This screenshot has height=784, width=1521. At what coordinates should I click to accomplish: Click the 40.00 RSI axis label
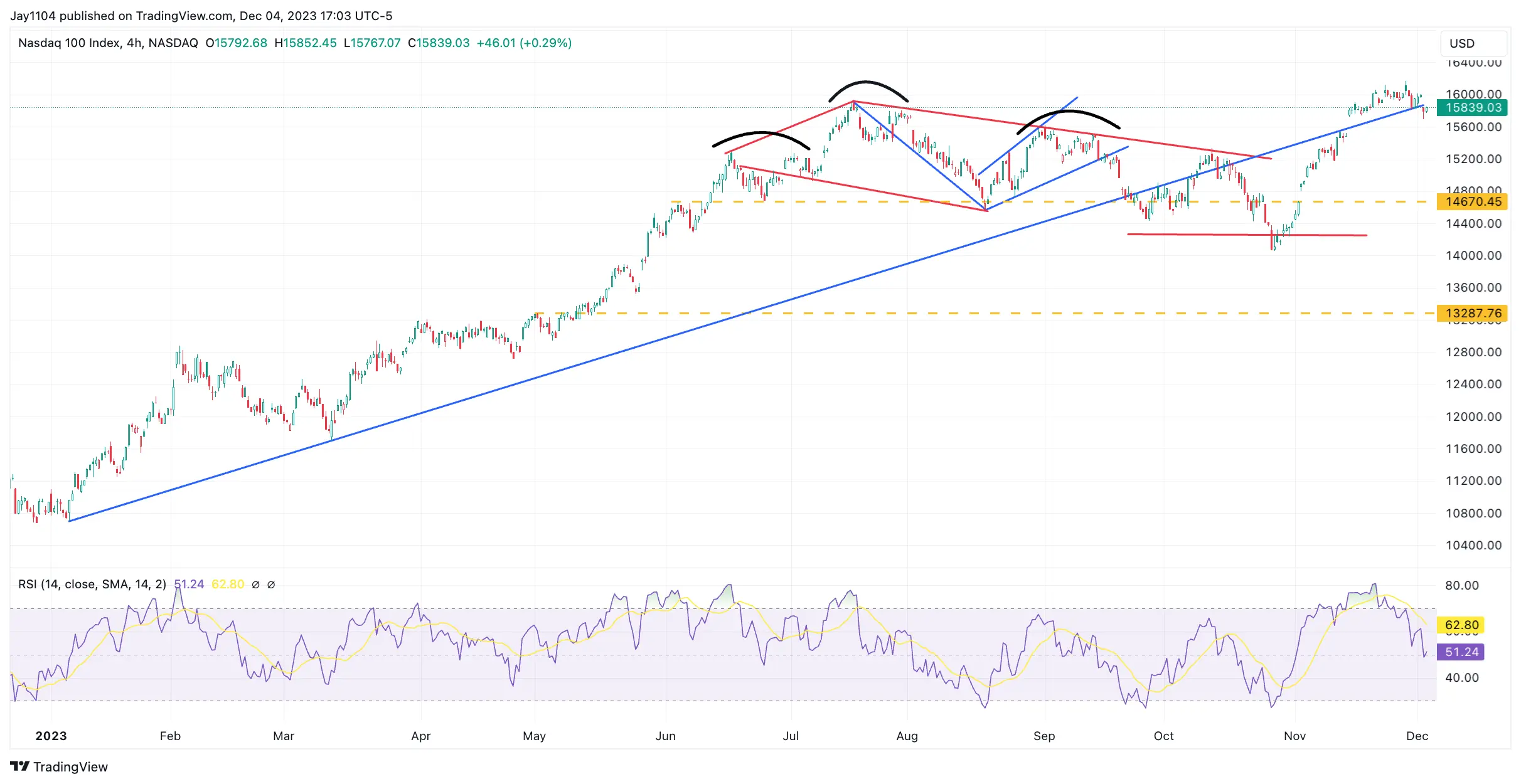point(1461,677)
